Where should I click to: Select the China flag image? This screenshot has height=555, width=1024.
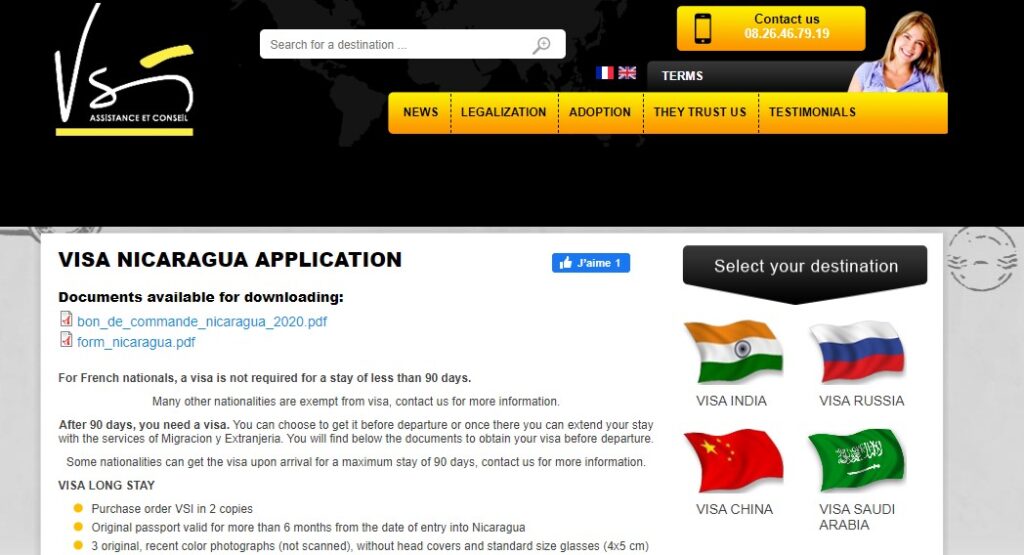click(x=733, y=460)
